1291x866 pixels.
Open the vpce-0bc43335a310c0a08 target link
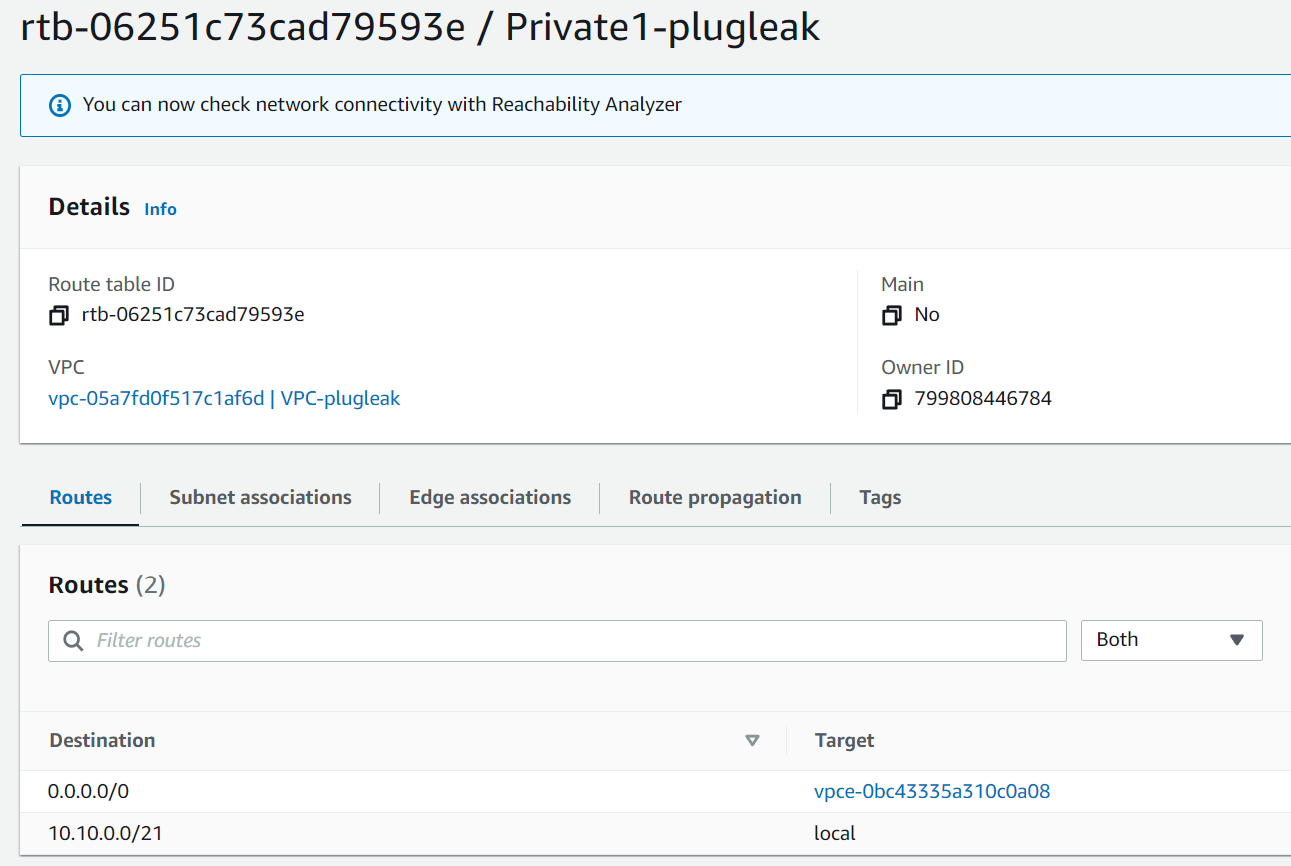point(932,792)
